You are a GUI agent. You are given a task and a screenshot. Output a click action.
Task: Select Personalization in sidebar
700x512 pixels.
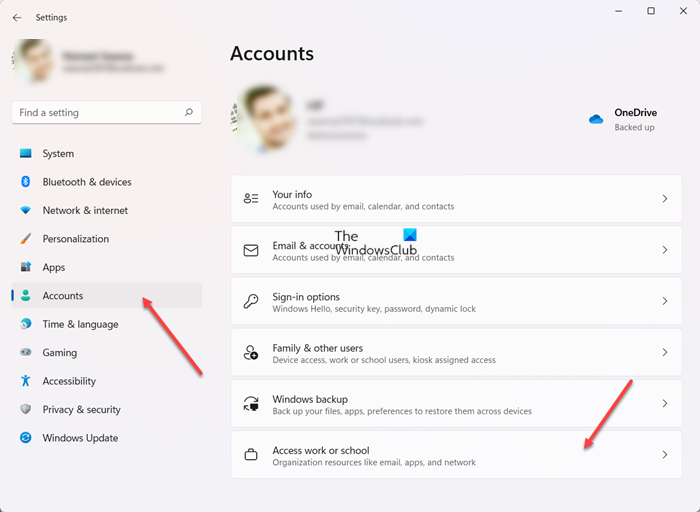click(x=107, y=238)
